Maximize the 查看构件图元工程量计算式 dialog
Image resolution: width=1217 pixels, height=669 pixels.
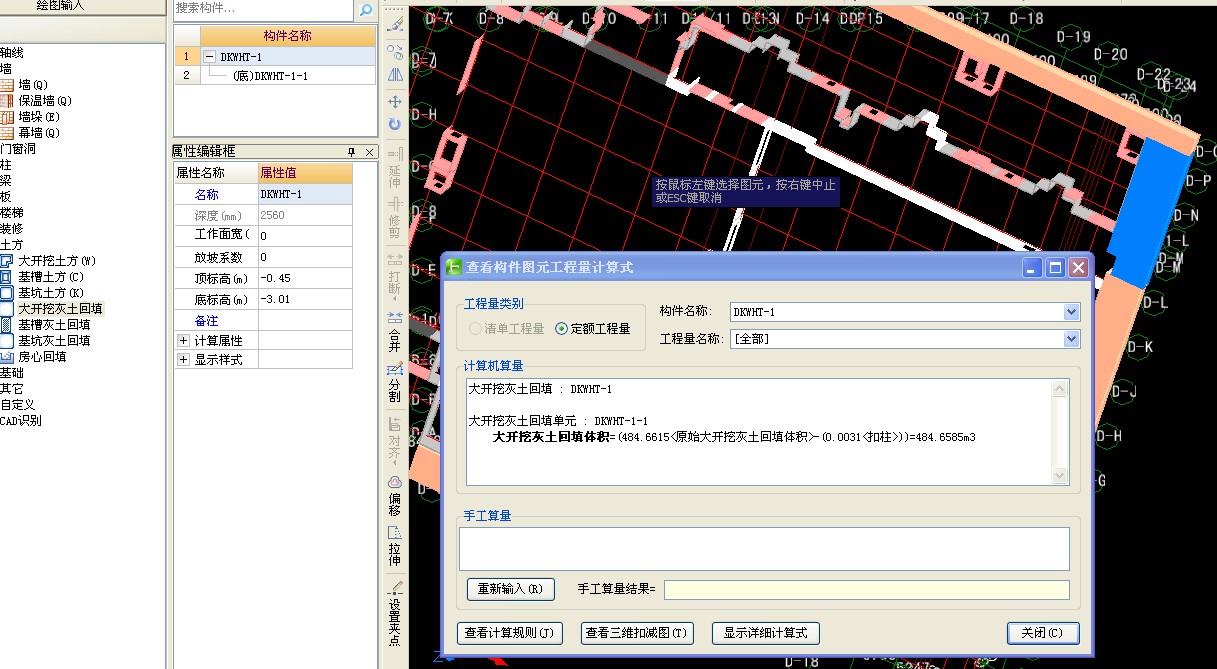[1056, 267]
